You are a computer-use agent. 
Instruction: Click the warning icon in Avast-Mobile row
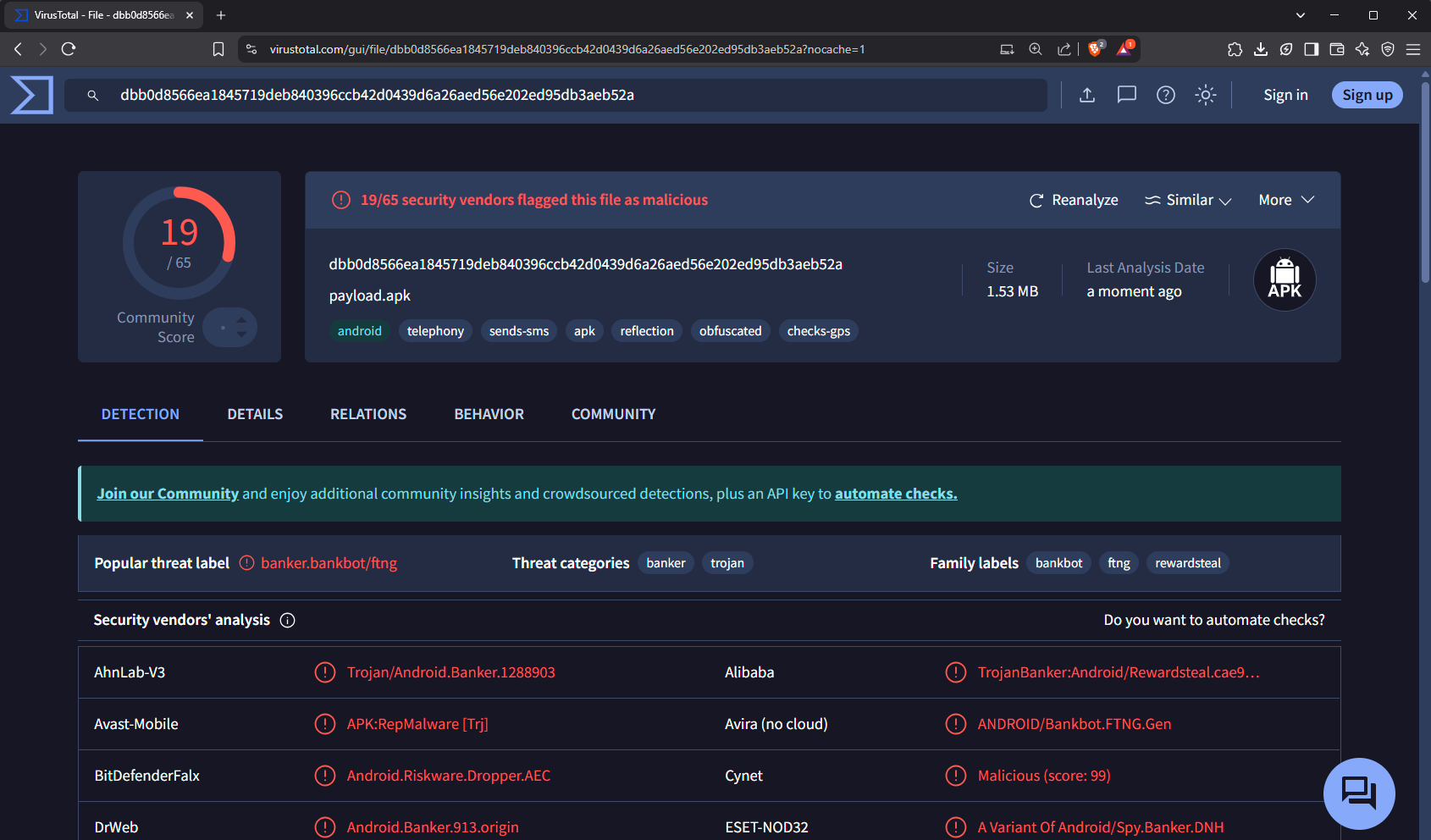click(x=324, y=724)
